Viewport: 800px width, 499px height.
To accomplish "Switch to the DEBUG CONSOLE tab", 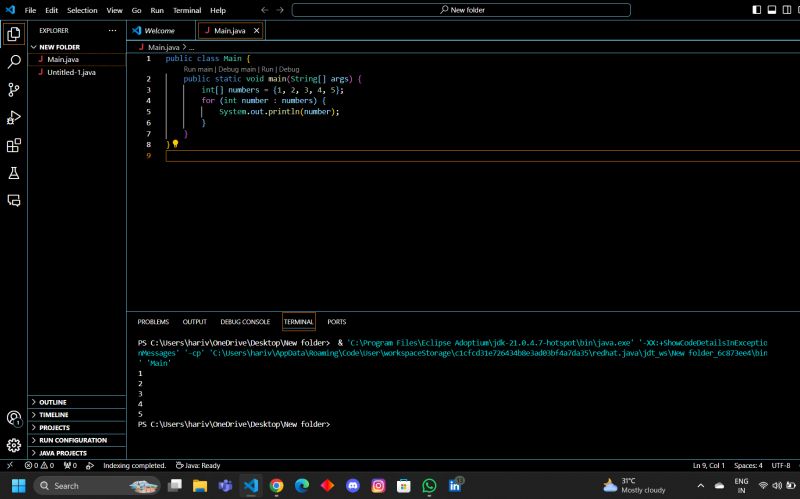I will coord(245,322).
